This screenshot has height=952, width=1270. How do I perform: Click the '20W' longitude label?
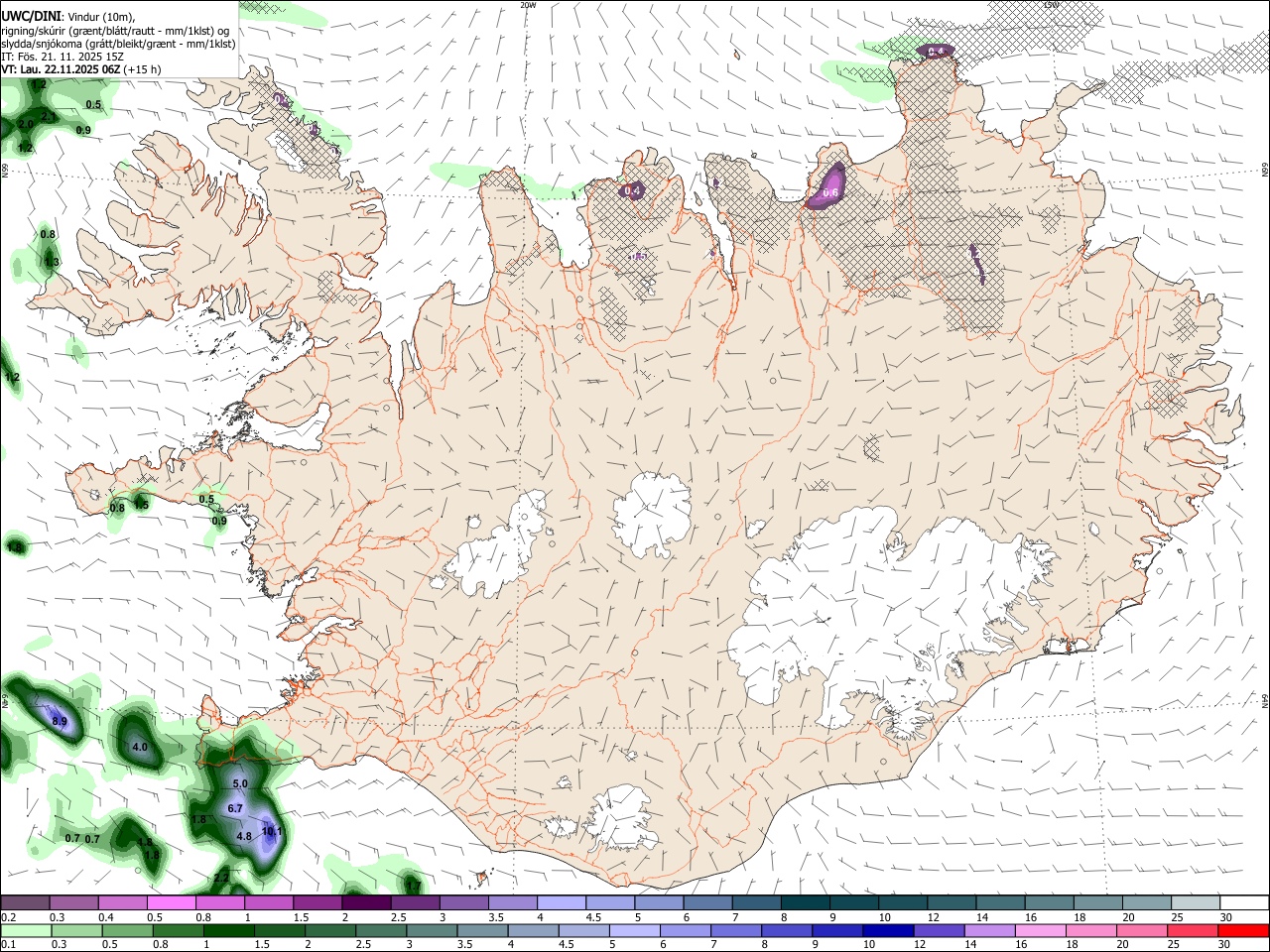pyautogui.click(x=528, y=5)
